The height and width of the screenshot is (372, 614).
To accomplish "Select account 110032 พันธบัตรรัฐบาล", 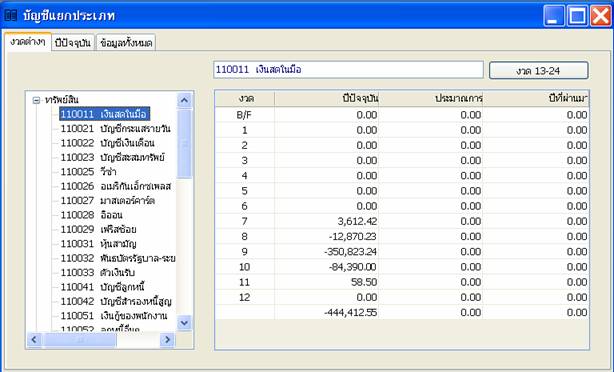I will (118, 258).
